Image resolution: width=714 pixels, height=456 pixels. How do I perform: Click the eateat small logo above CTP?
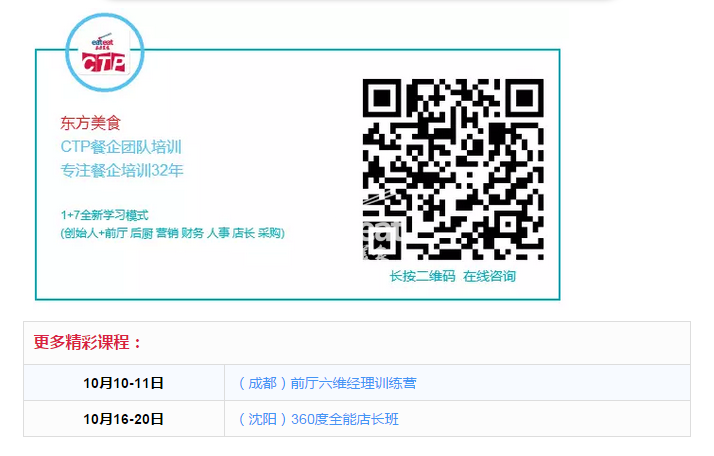point(102,43)
